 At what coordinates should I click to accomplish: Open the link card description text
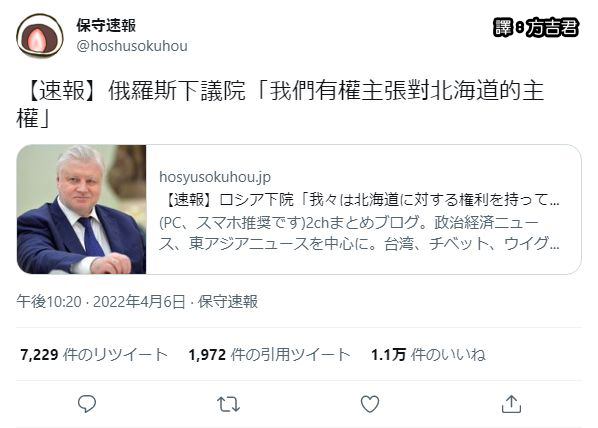click(x=359, y=233)
